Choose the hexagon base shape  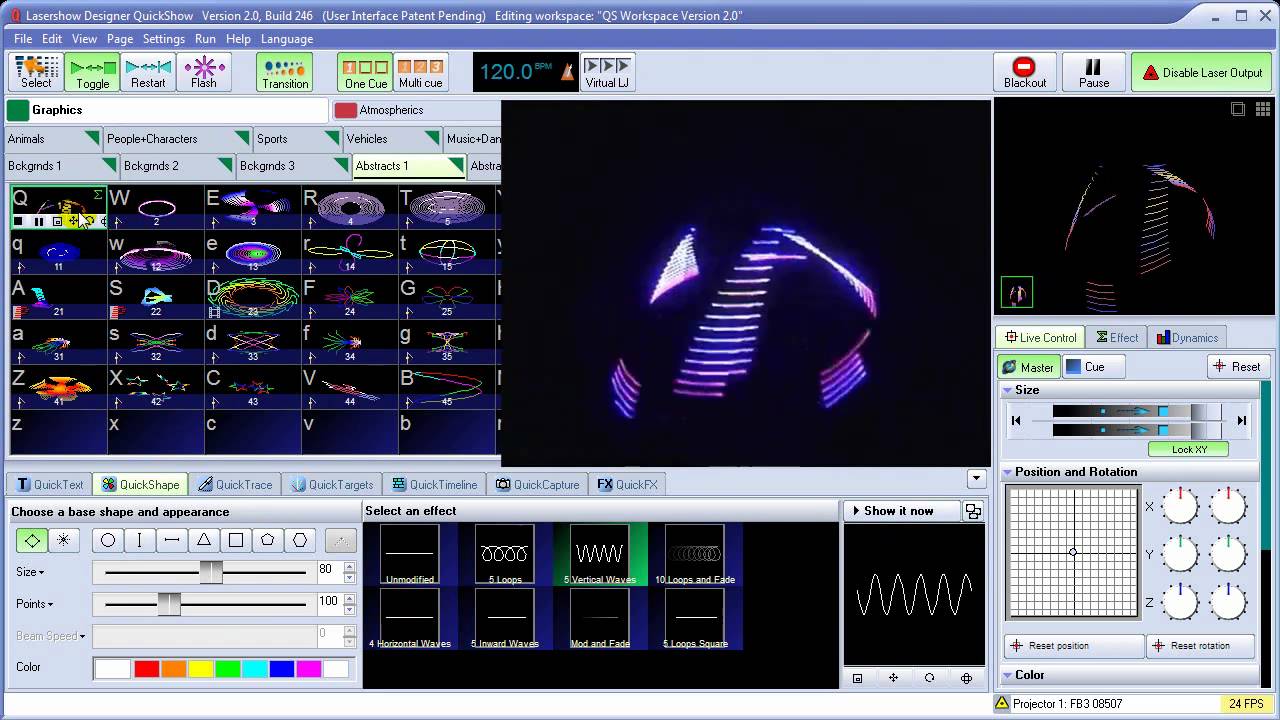tap(300, 540)
